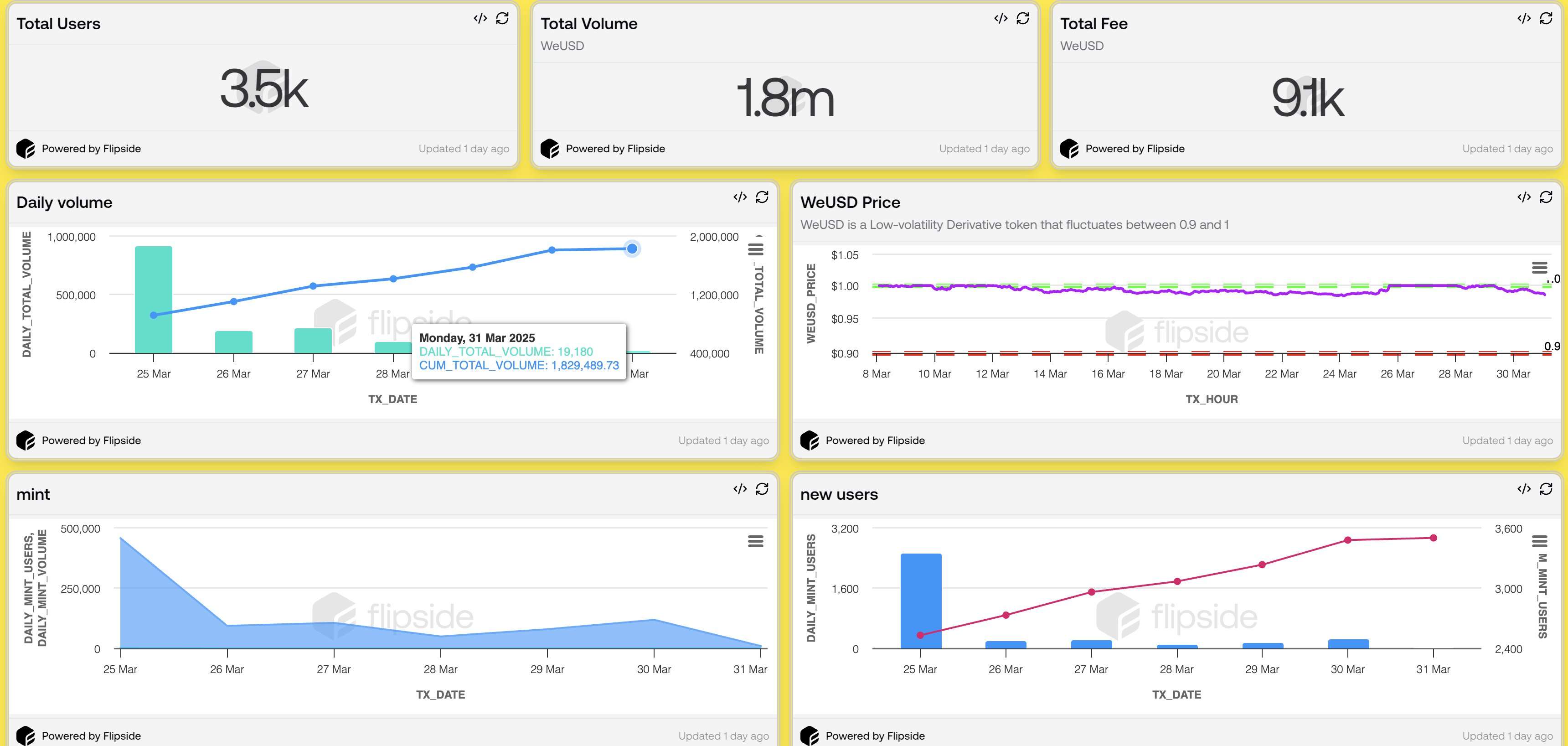Click the refresh icon on Total Users card
1568x746 pixels.
[502, 18]
